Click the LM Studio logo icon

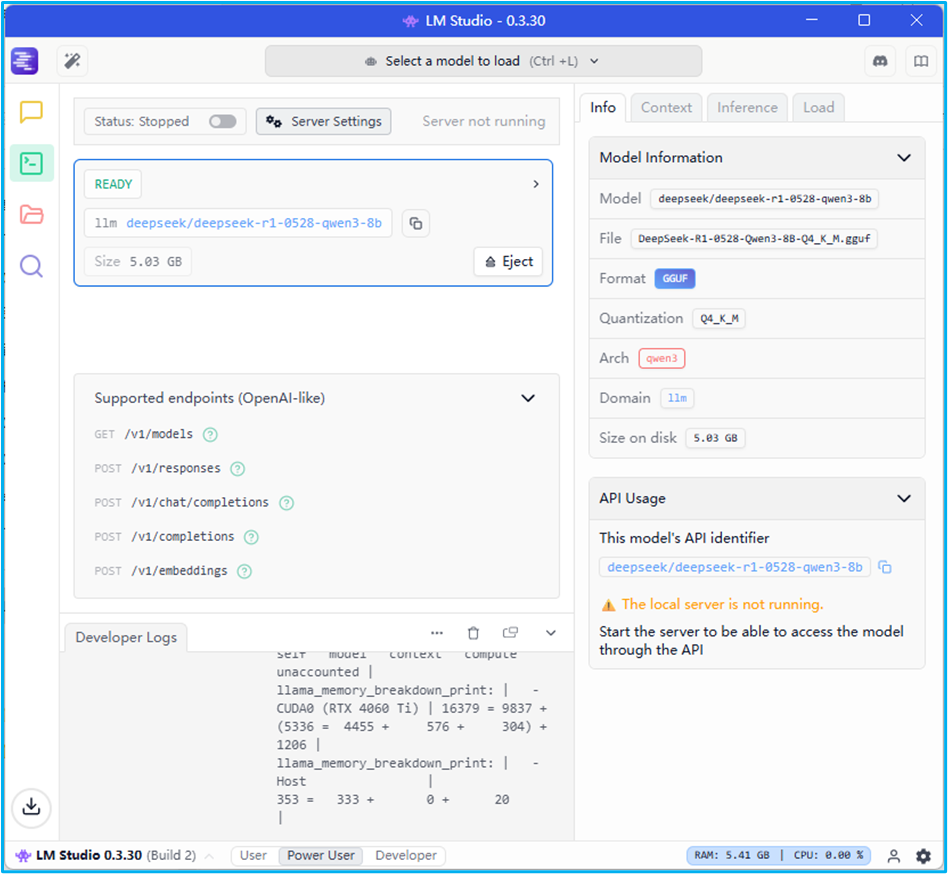(x=25, y=61)
